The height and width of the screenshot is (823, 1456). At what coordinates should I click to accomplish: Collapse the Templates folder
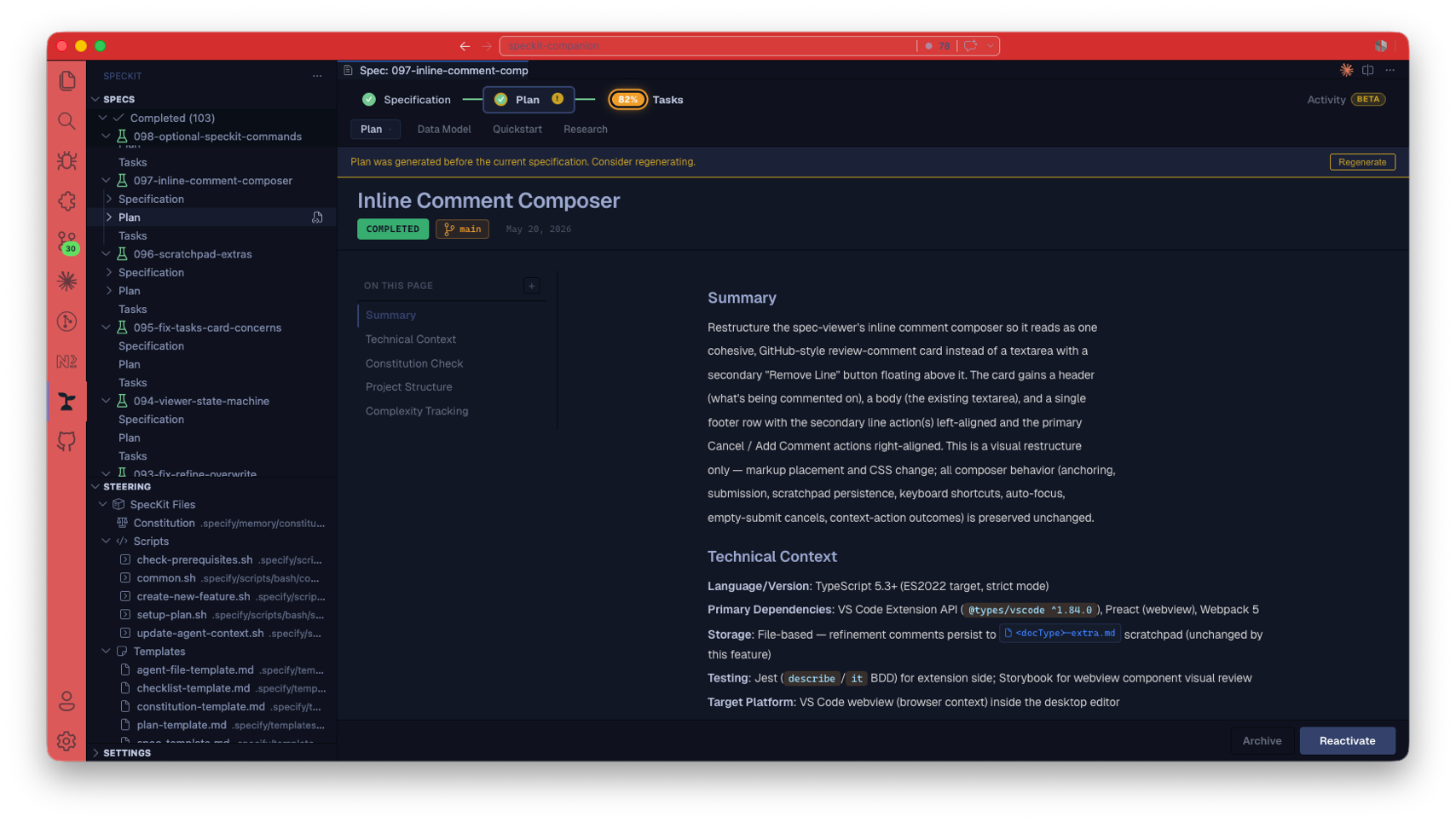(106, 652)
